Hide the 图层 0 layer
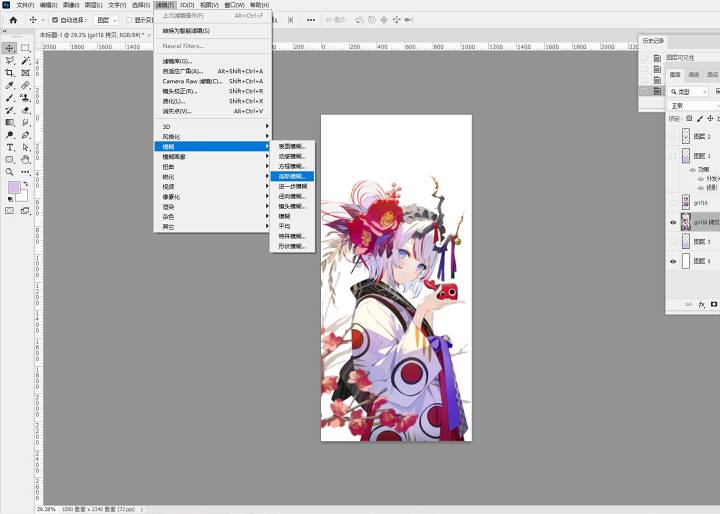 673,261
